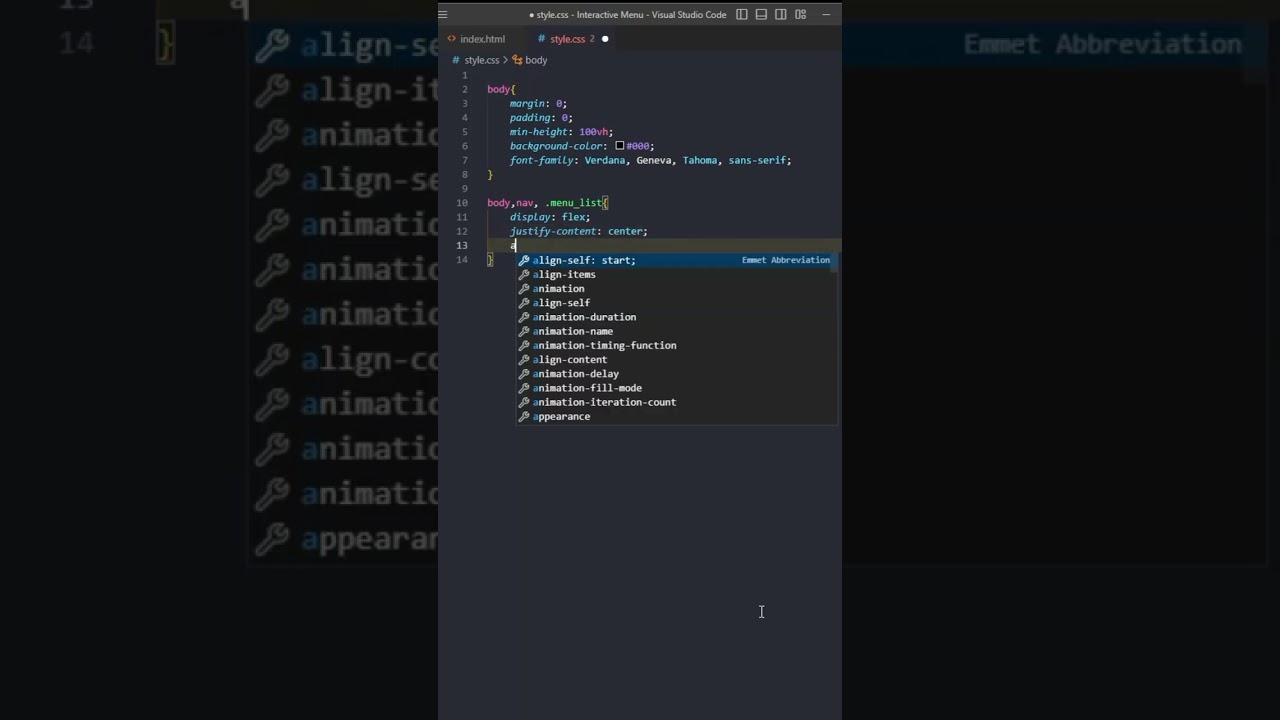Toggle the bottom panel layout icon
Image resolution: width=1280 pixels, height=720 pixels.
761,15
